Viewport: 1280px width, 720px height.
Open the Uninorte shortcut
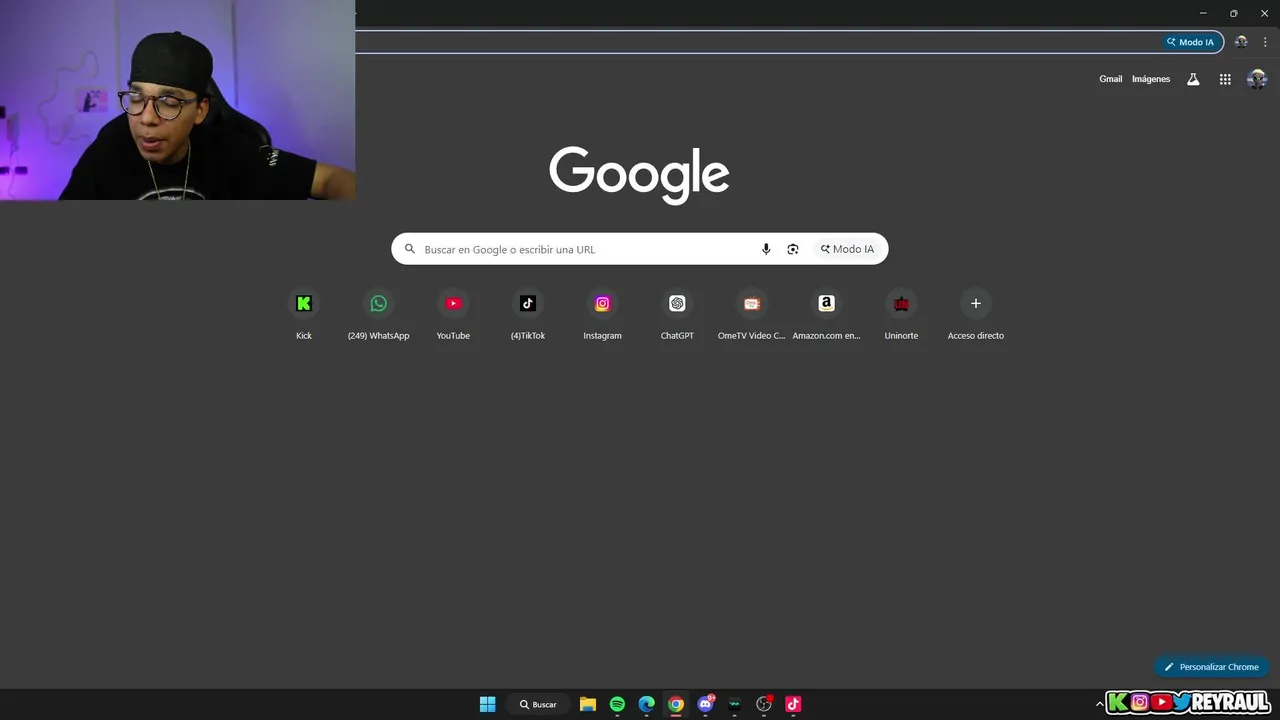pos(901,314)
